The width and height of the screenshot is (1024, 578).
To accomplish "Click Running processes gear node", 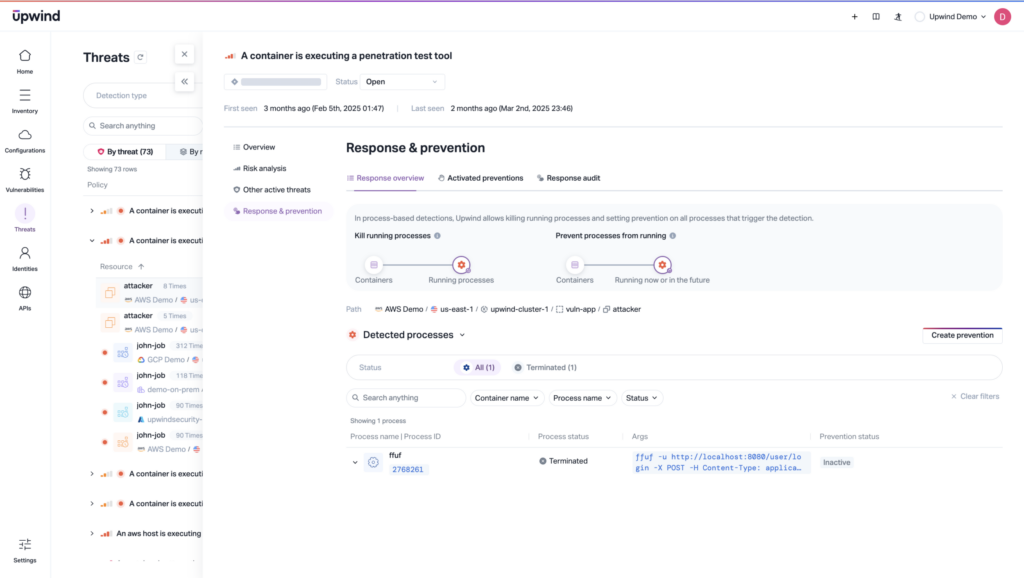I will point(461,265).
